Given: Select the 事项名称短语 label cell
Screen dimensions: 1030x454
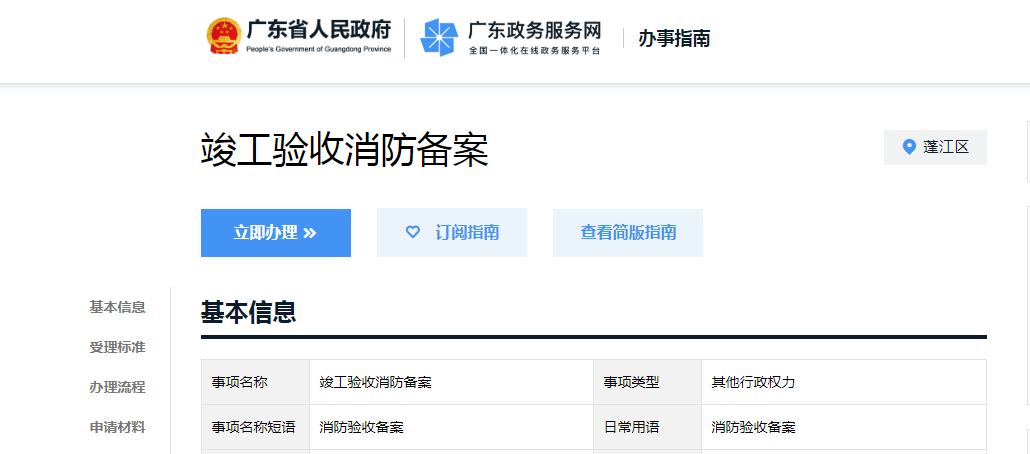Looking at the screenshot, I should [x=256, y=427].
